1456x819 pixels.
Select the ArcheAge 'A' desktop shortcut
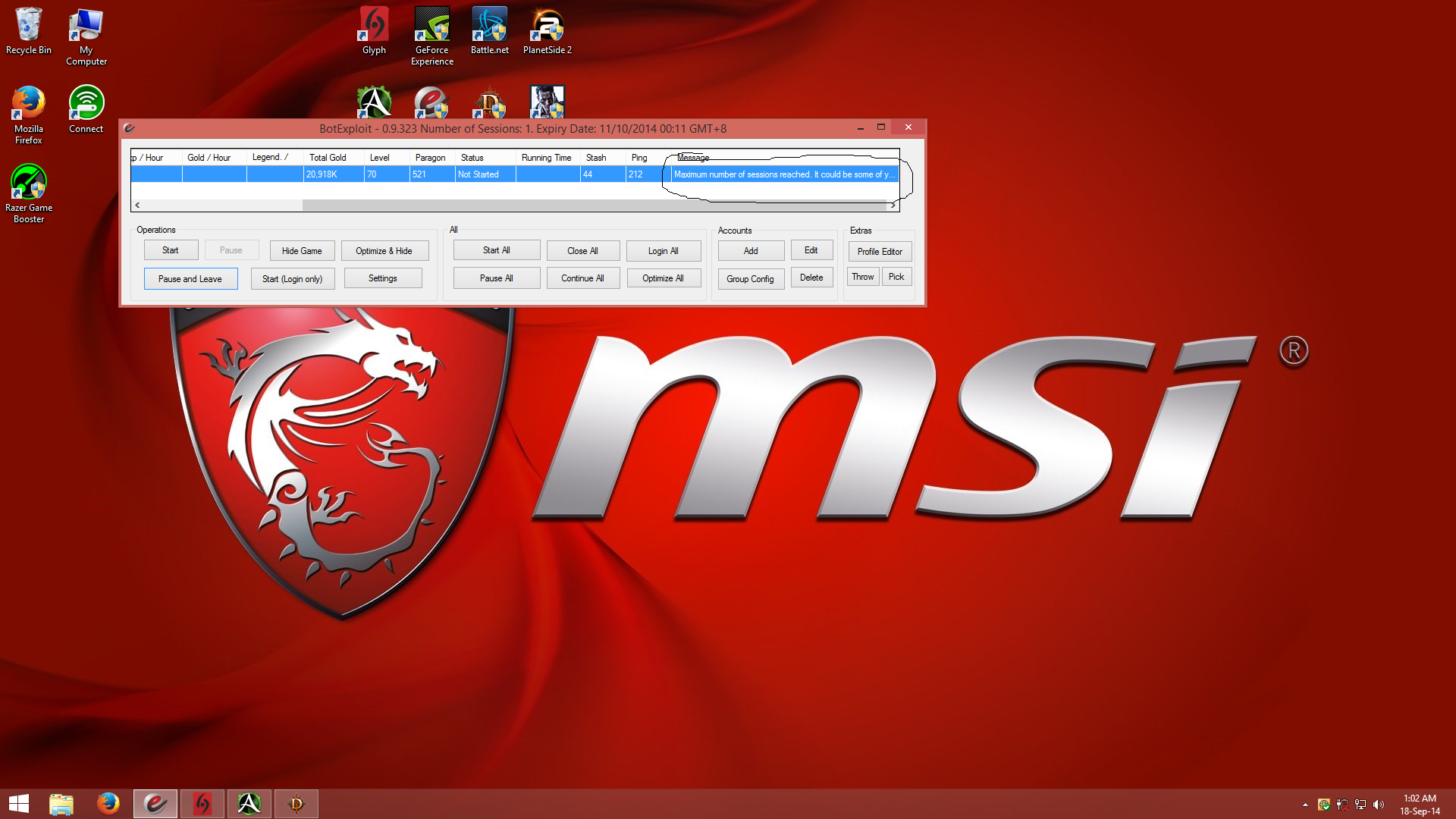374,102
